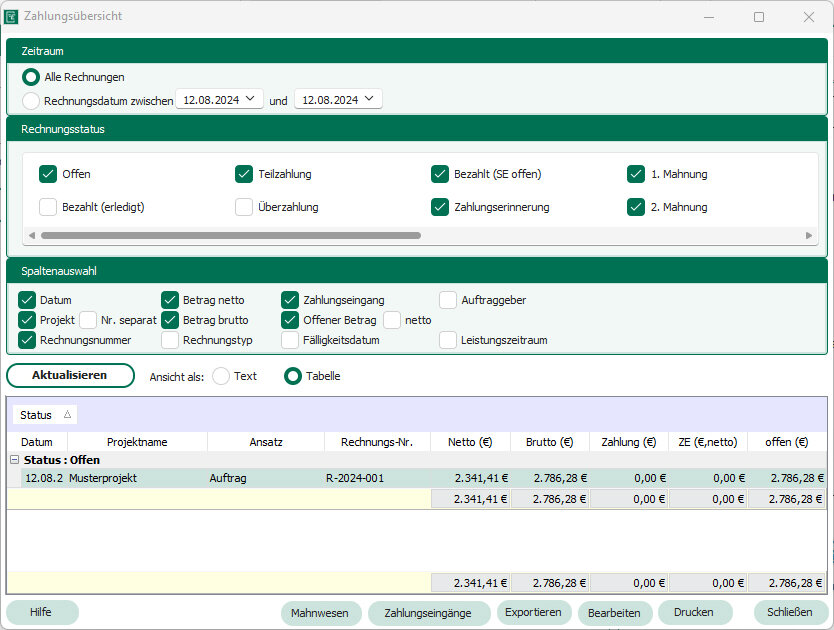
Task: Switch view to 'Text' mode
Action: click(221, 376)
